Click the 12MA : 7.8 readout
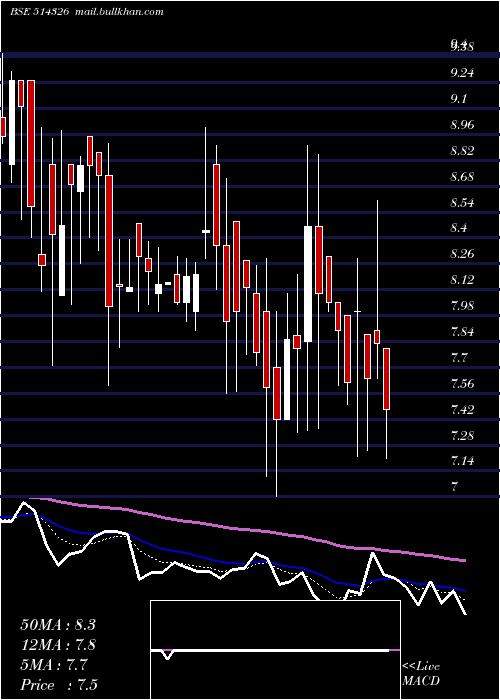The height and width of the screenshot is (700, 500). pyautogui.click(x=58, y=645)
